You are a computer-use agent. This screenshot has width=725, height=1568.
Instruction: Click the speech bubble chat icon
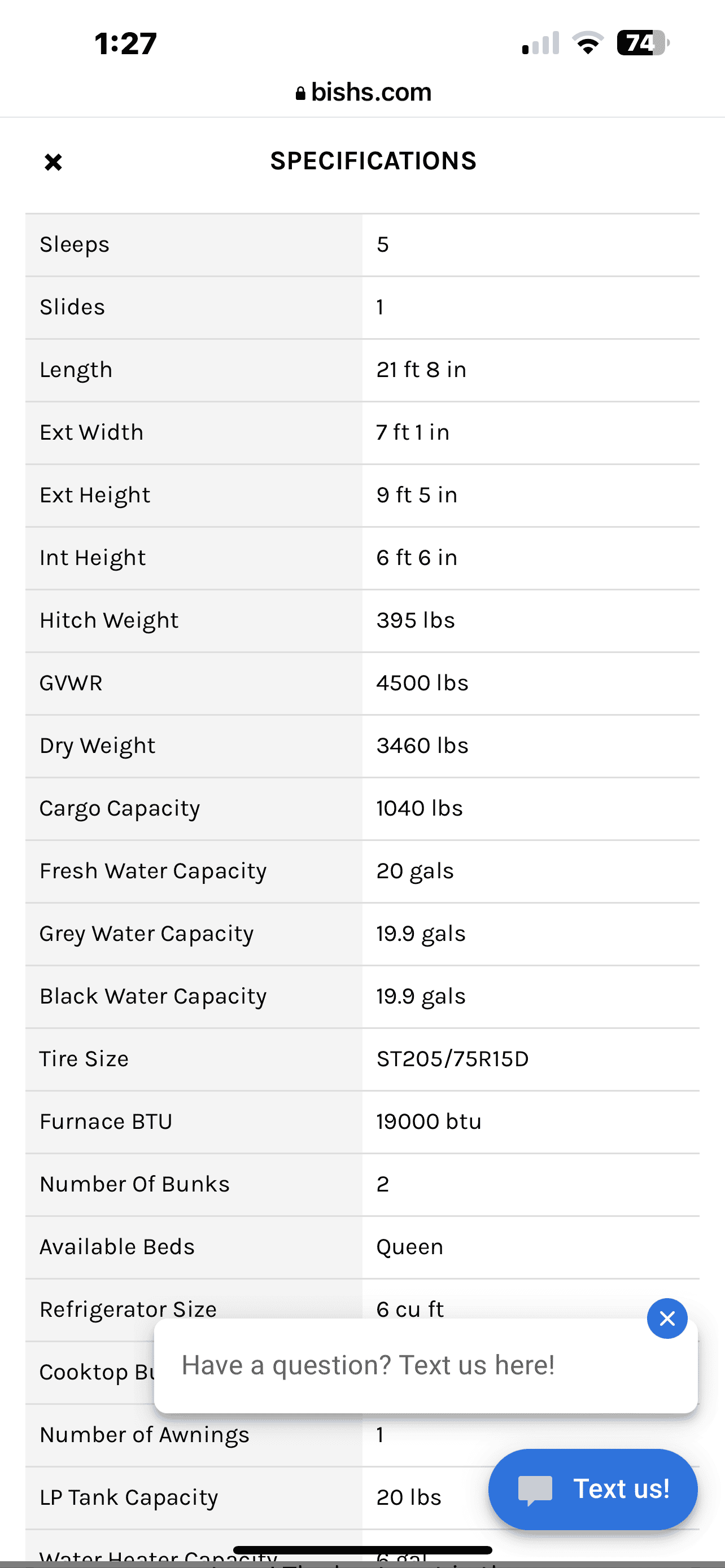pos(535,1490)
